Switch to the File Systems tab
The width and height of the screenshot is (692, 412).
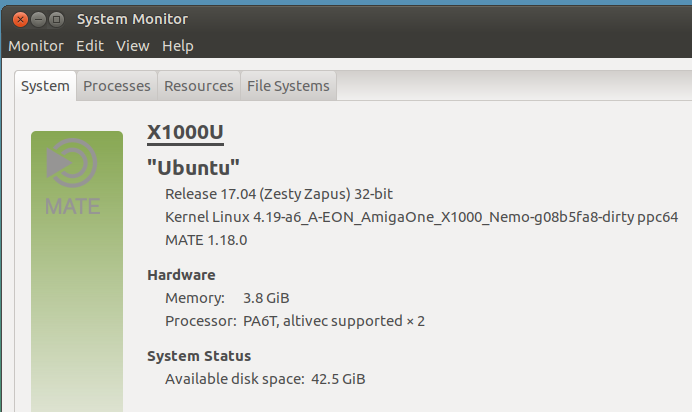(288, 86)
